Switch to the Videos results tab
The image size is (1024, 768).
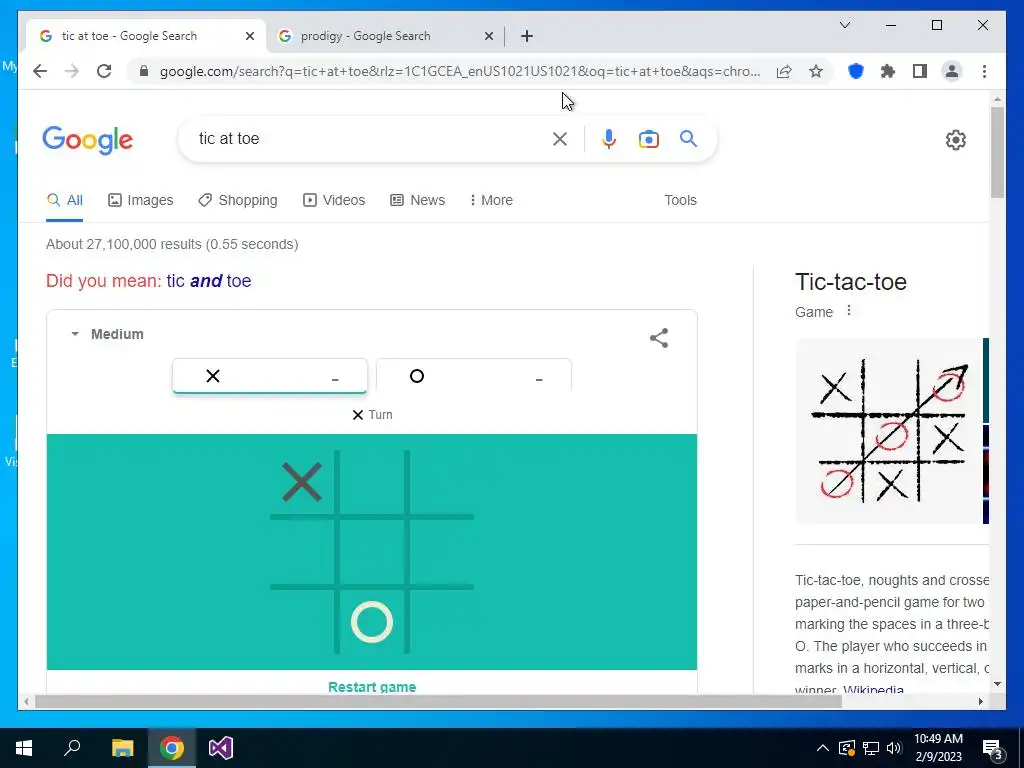pyautogui.click(x=334, y=200)
